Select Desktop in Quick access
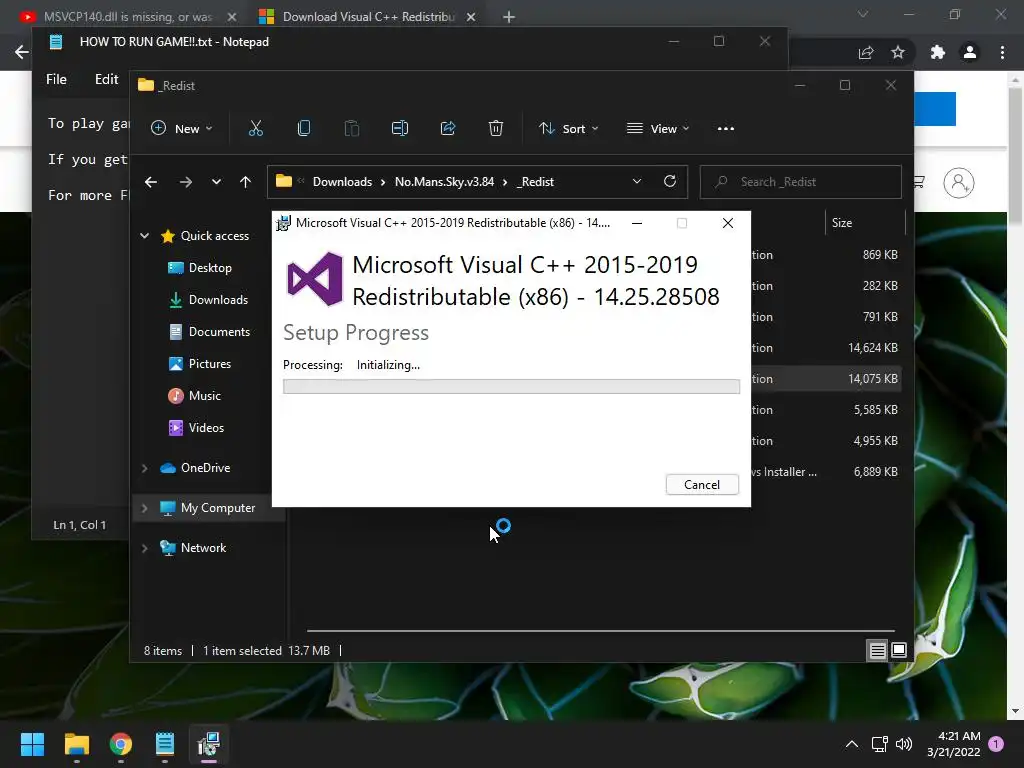This screenshot has width=1024, height=768. click(209, 268)
